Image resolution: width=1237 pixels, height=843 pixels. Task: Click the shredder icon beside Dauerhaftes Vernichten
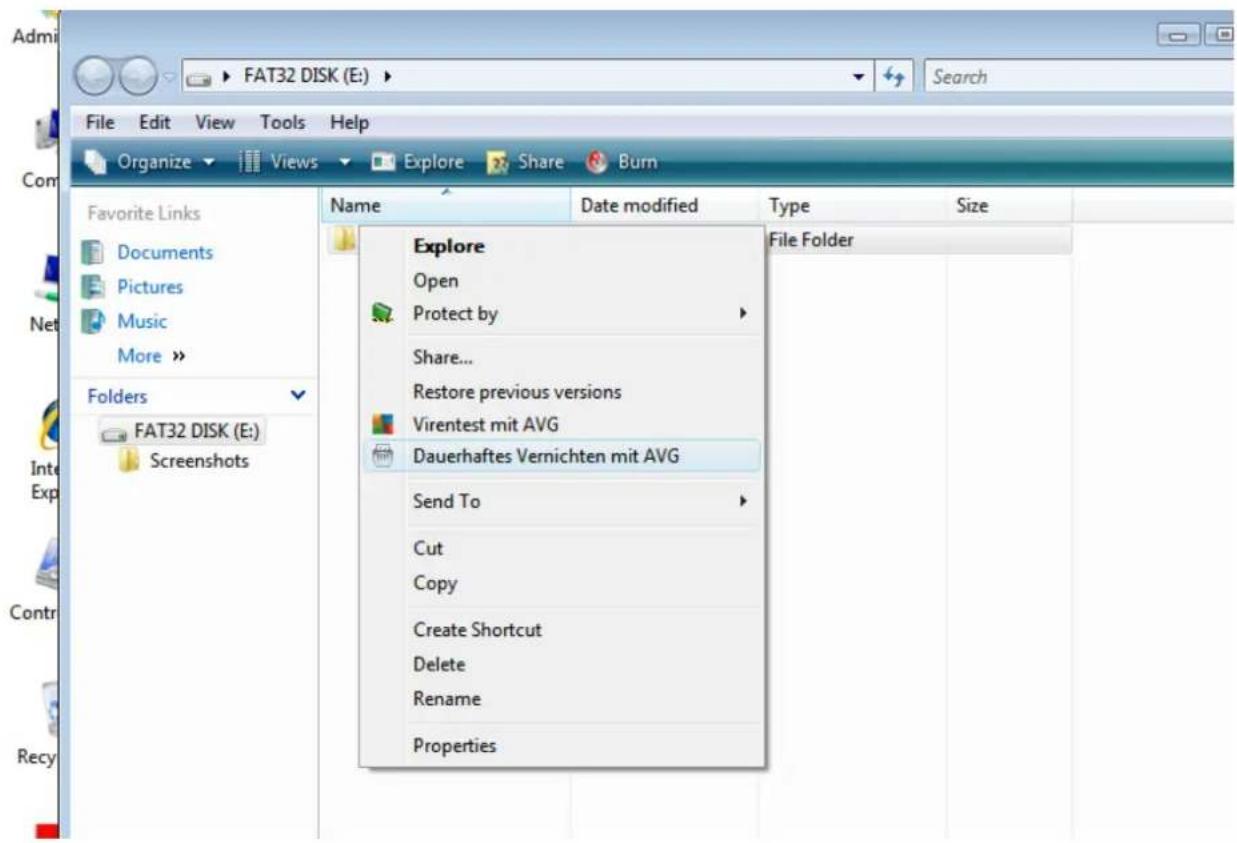click(x=382, y=456)
